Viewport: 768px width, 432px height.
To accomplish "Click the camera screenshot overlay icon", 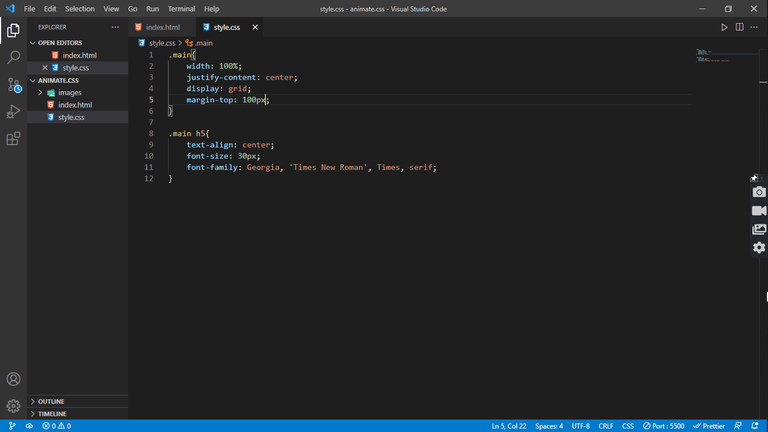I will point(759,192).
